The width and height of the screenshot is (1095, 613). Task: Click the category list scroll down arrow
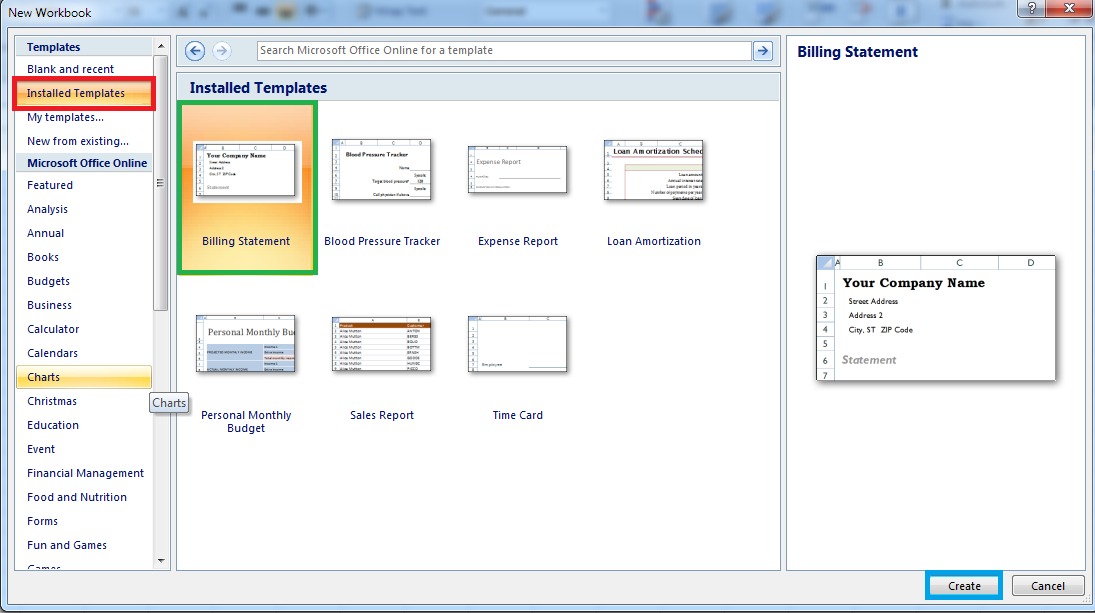click(161, 561)
